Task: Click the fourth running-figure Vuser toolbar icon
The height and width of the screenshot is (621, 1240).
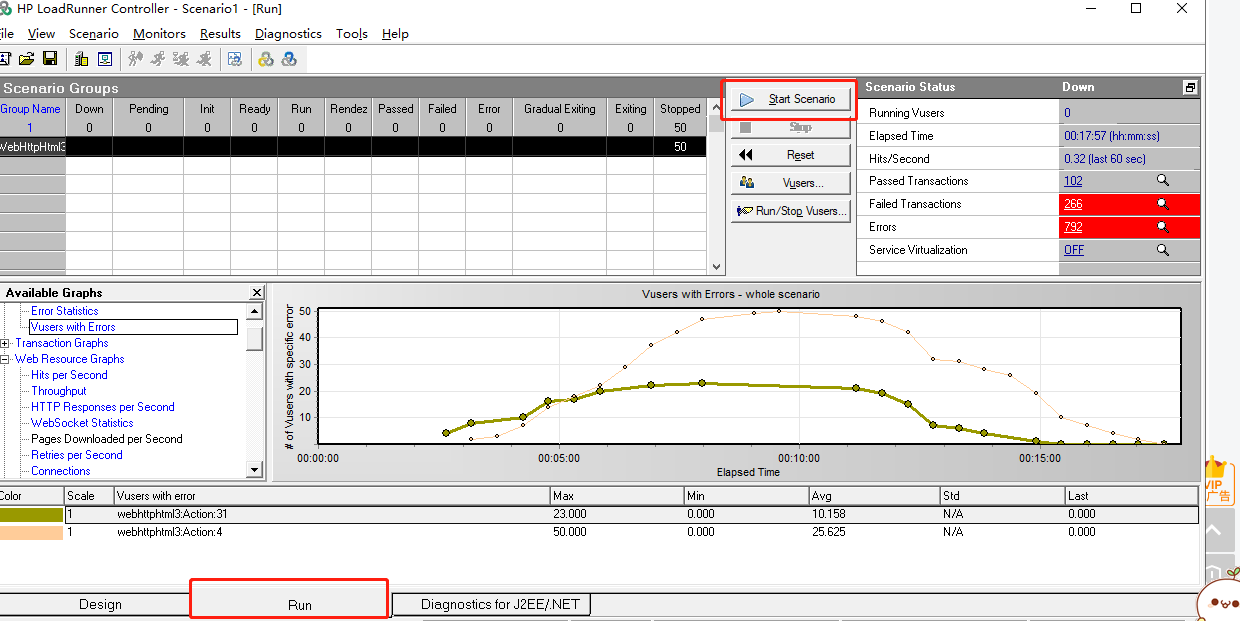Action: [204, 59]
